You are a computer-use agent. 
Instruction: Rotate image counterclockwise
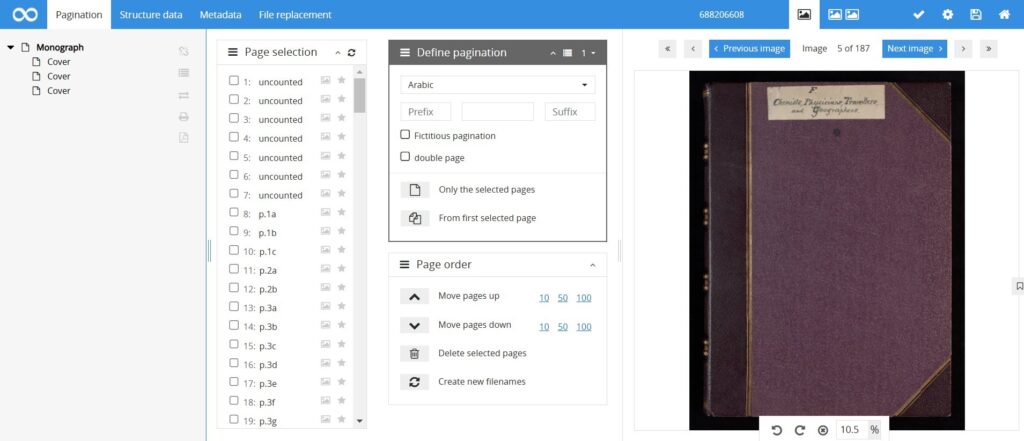(x=776, y=430)
